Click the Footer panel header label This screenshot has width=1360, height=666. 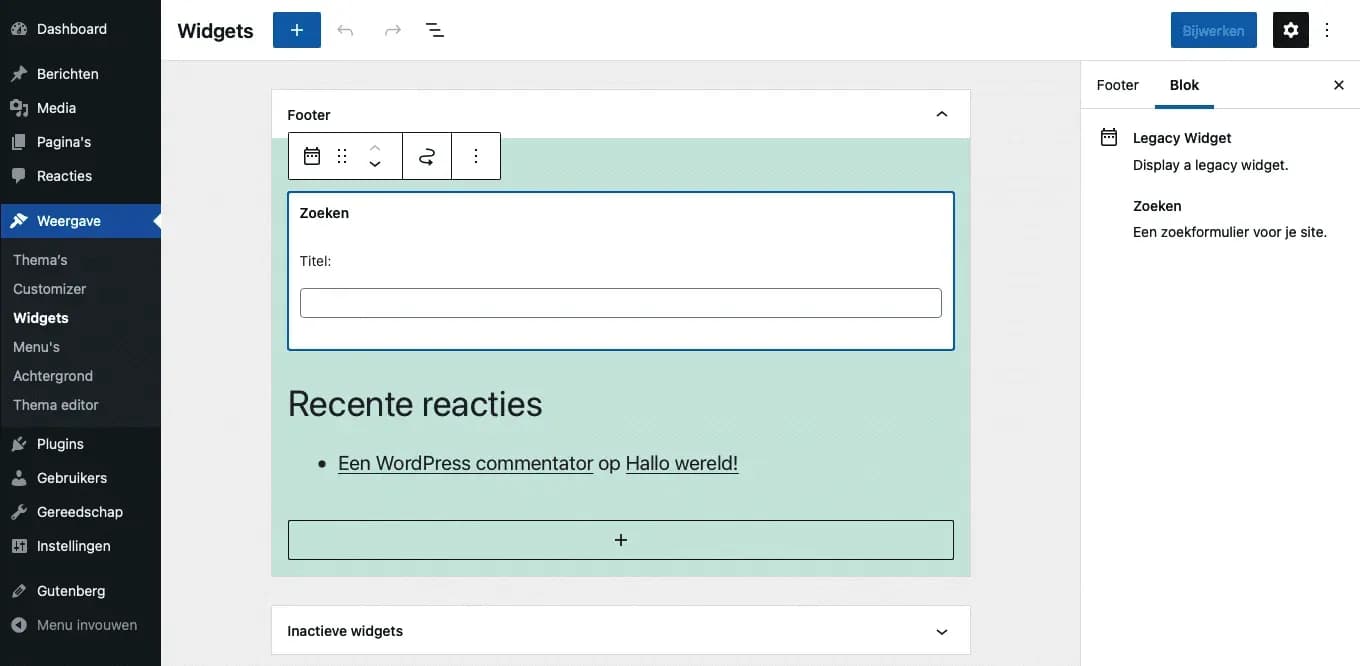pyautogui.click(x=309, y=115)
